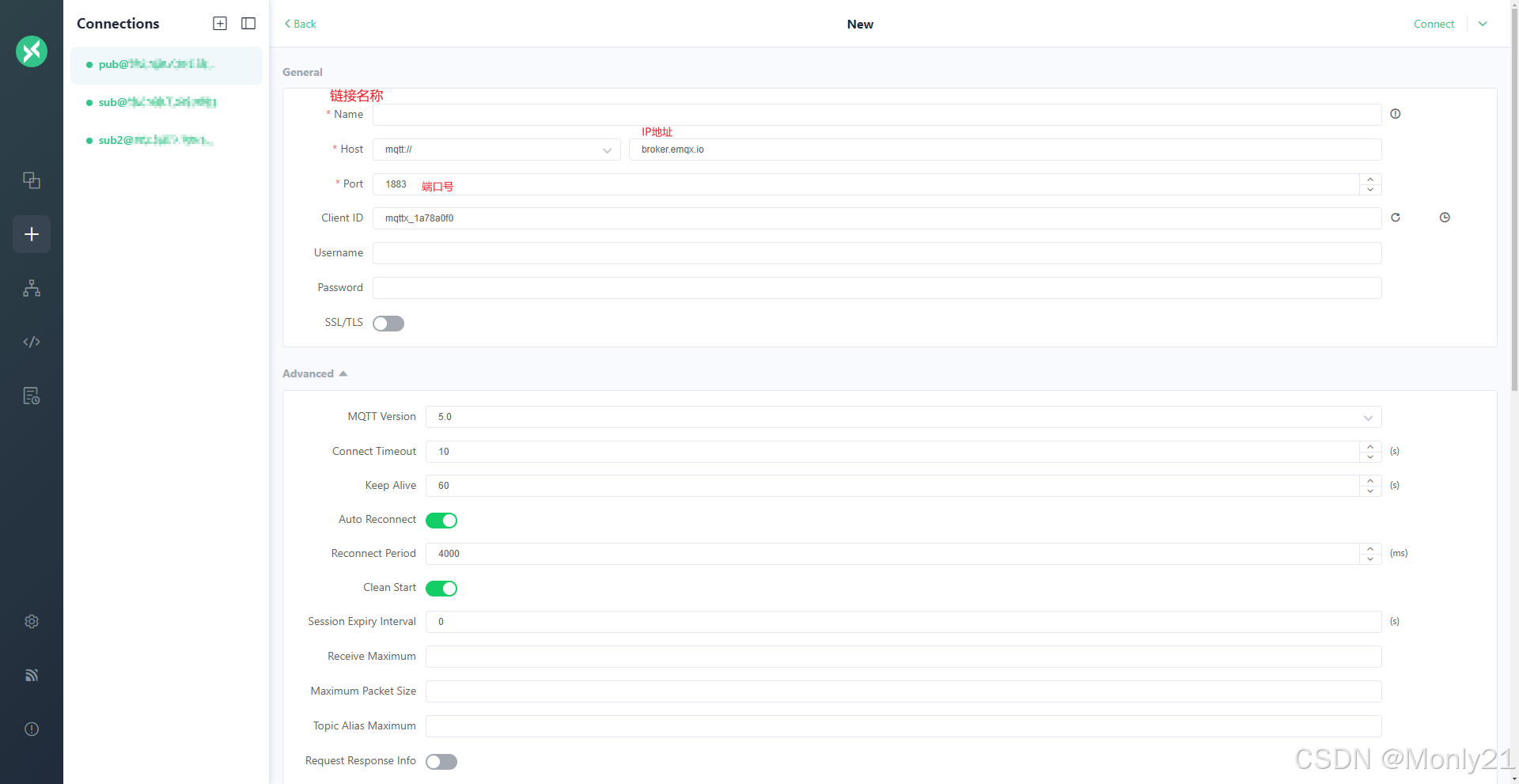Click the MQTTX logo icon
1519x784 pixels.
coord(32,51)
